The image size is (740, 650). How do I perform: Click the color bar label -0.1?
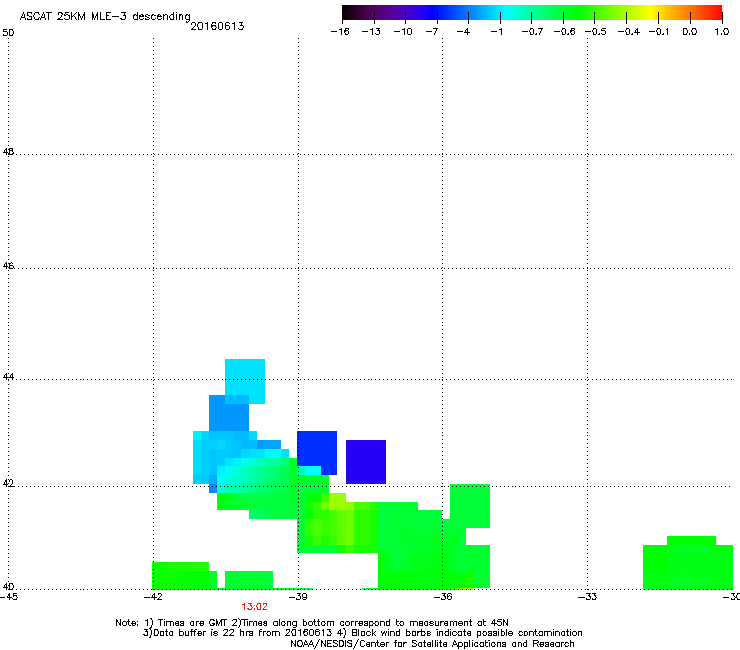tap(658, 32)
